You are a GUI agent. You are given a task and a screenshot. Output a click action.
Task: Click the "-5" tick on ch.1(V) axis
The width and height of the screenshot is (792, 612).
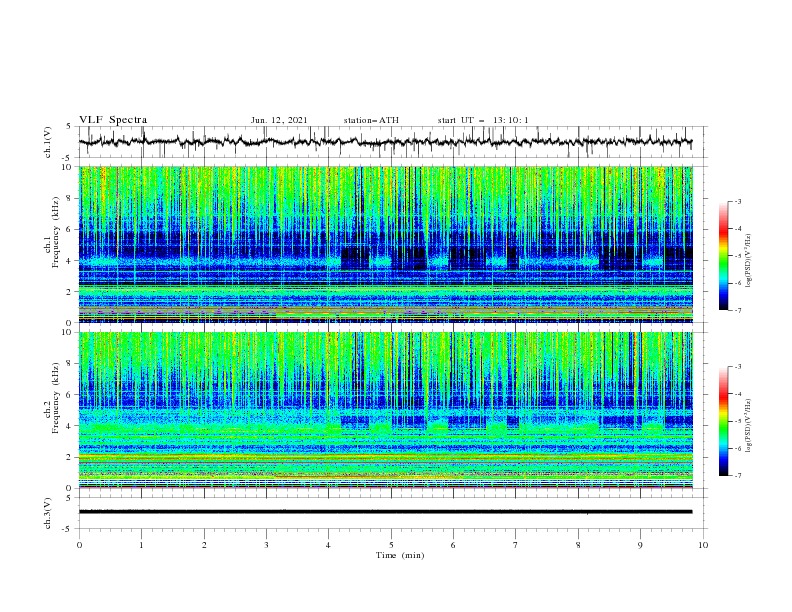click(x=68, y=158)
